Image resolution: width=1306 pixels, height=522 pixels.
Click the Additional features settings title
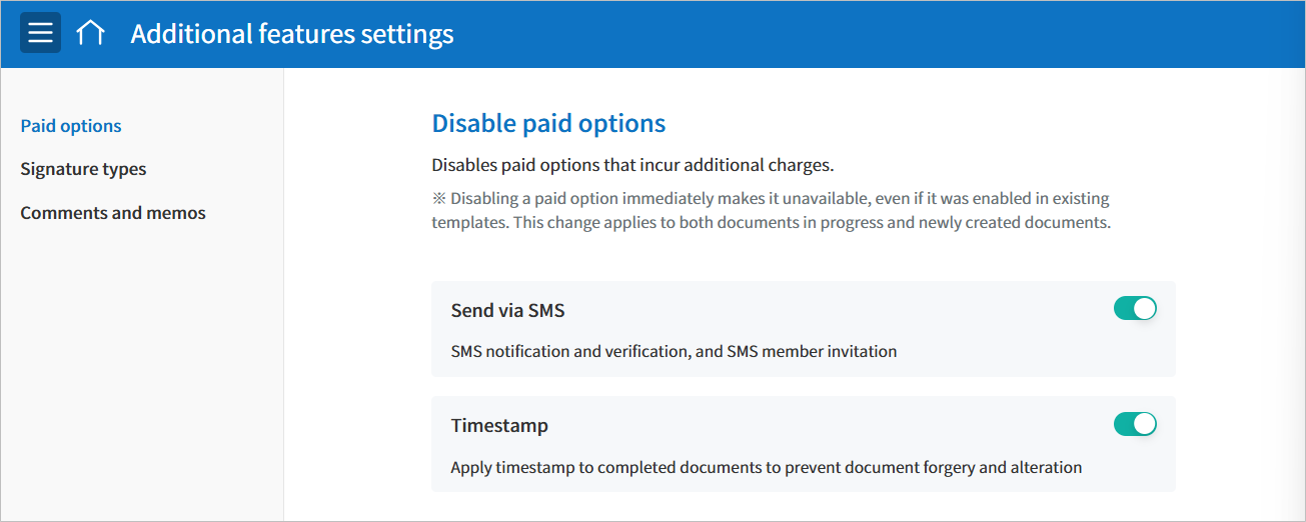point(292,34)
